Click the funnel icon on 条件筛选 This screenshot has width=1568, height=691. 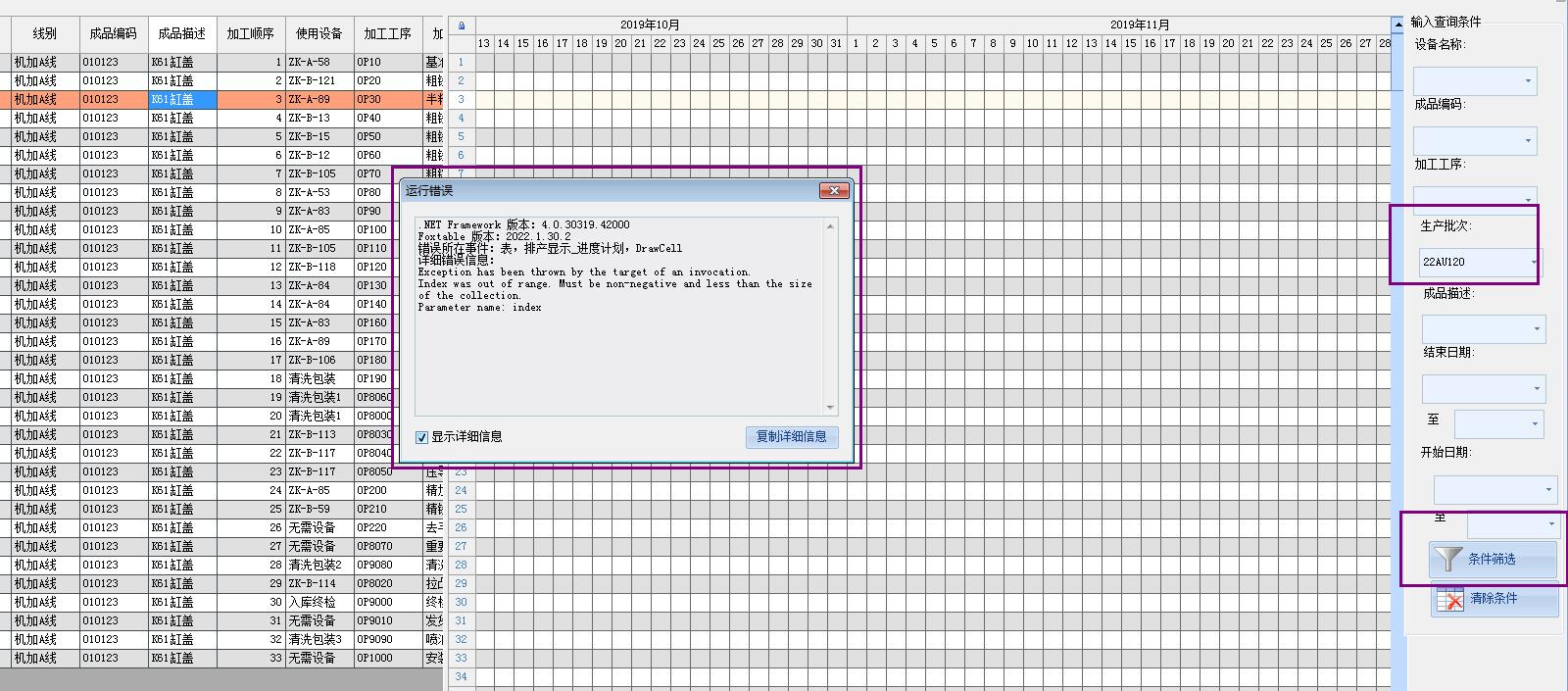pos(1446,559)
